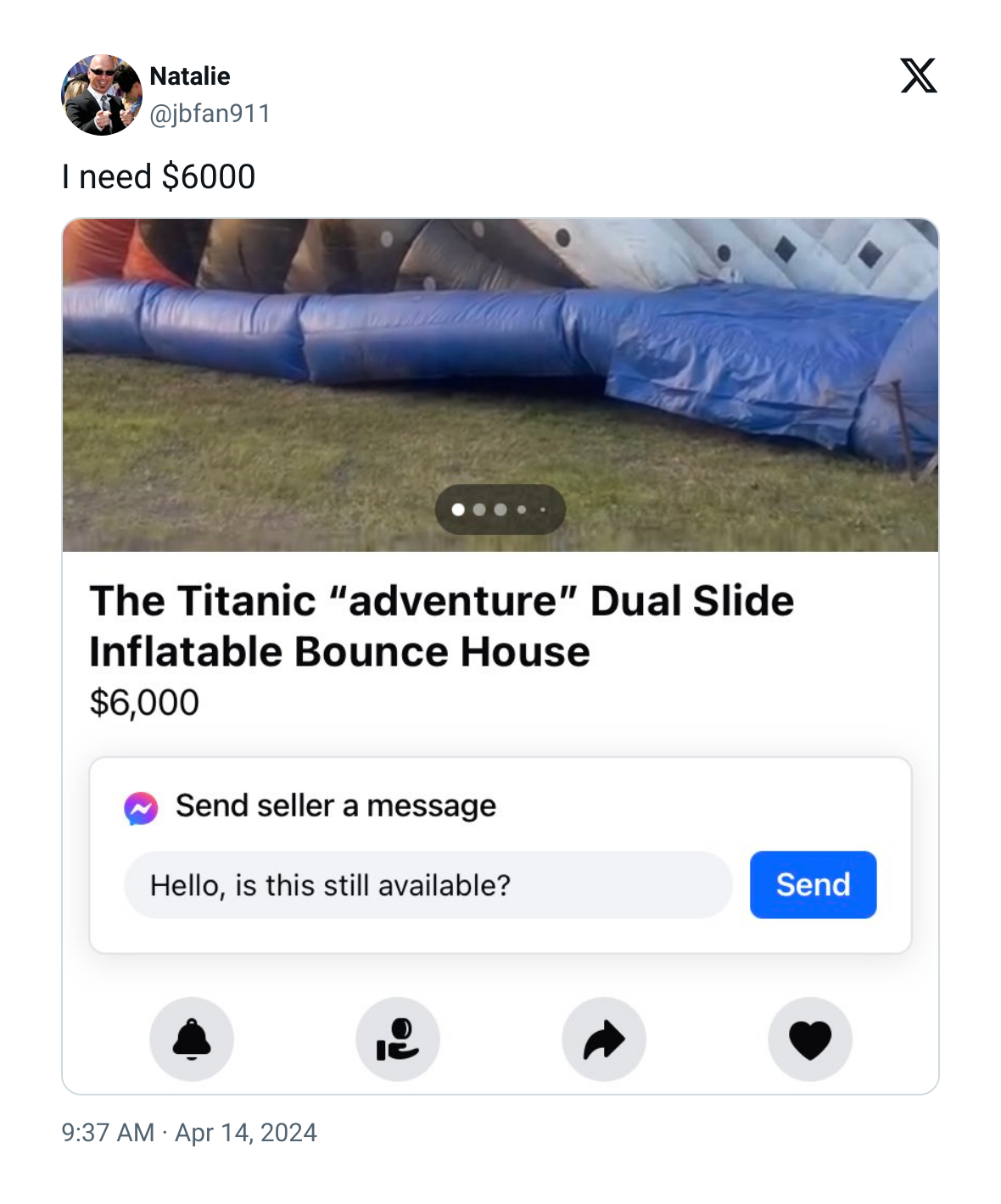Switch to the third carousel dot
Viewport: 1001px width, 1204px height.
point(500,510)
